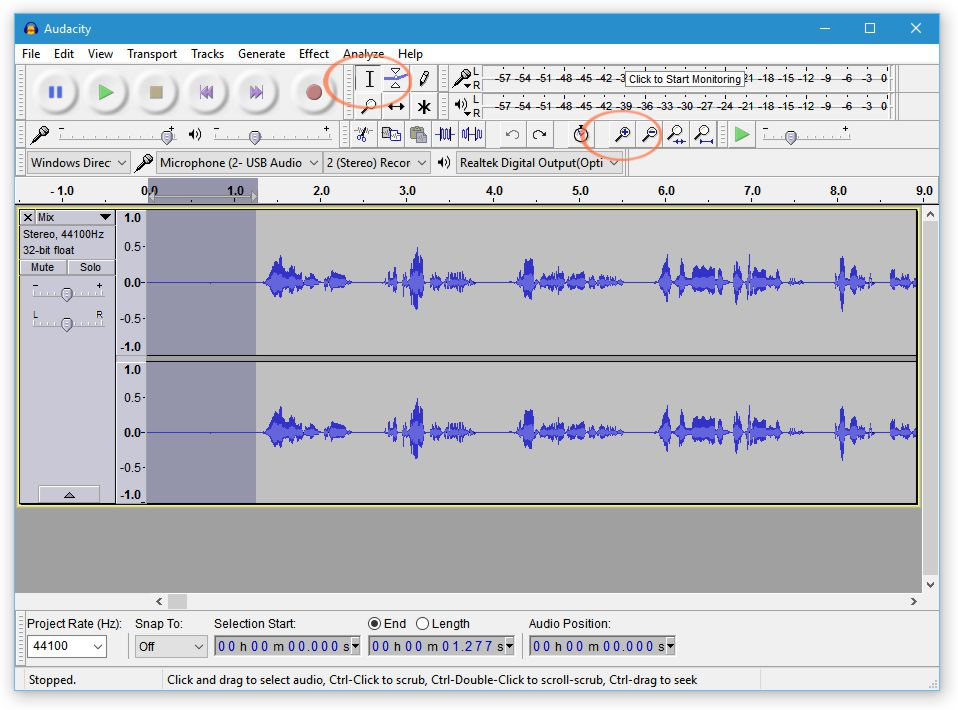Click the Mix track pan slider
Viewport: 958px width, 710px height.
pos(67,322)
